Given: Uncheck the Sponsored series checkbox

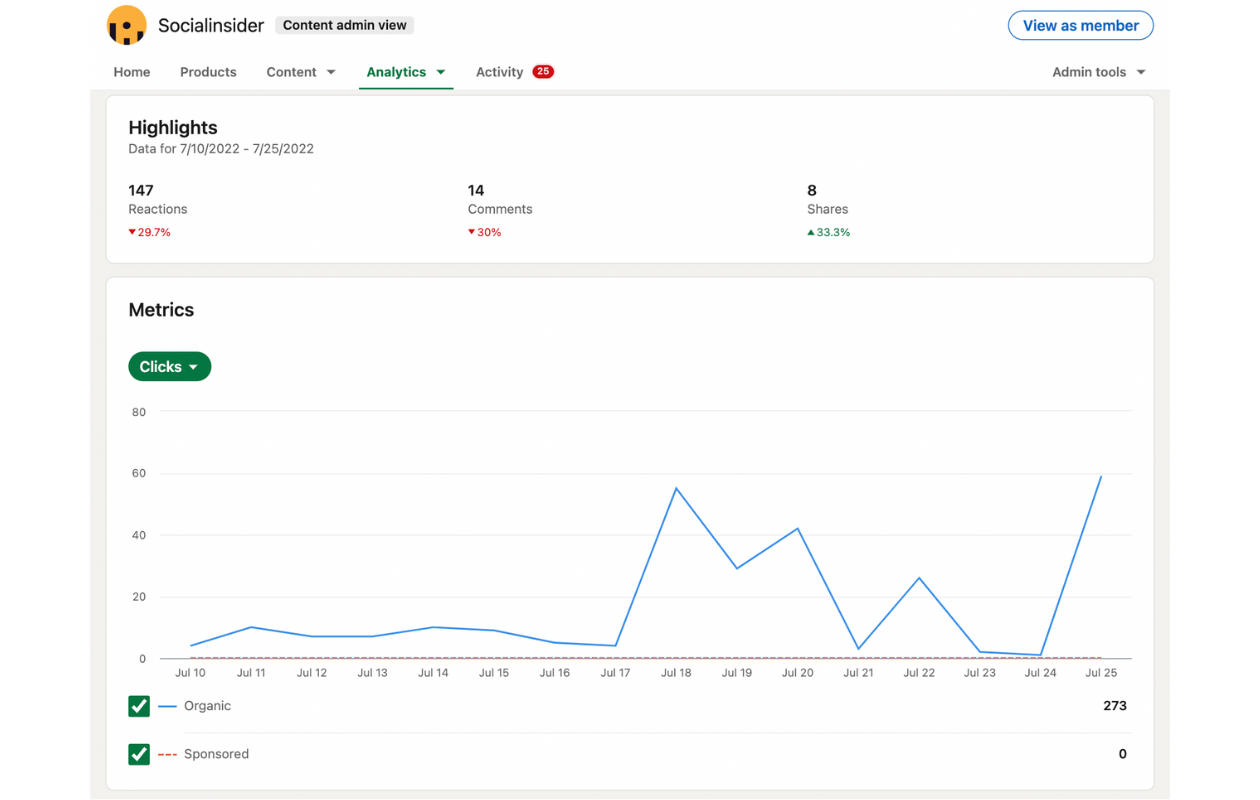Looking at the screenshot, I should [139, 754].
